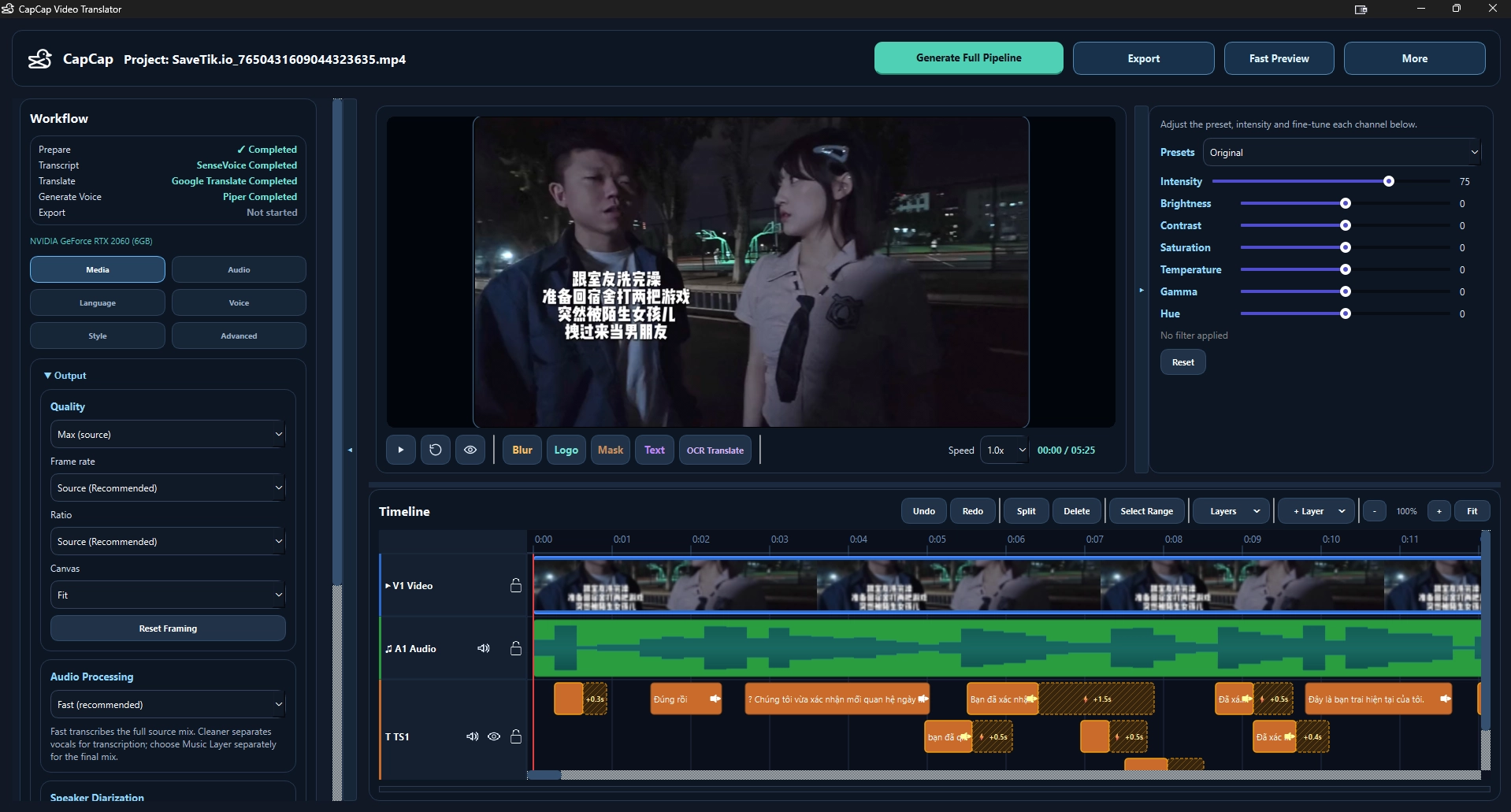Viewport: 1511px width, 812px height.
Task: Click Generate Full Pipeline button
Action: pyautogui.click(x=968, y=58)
